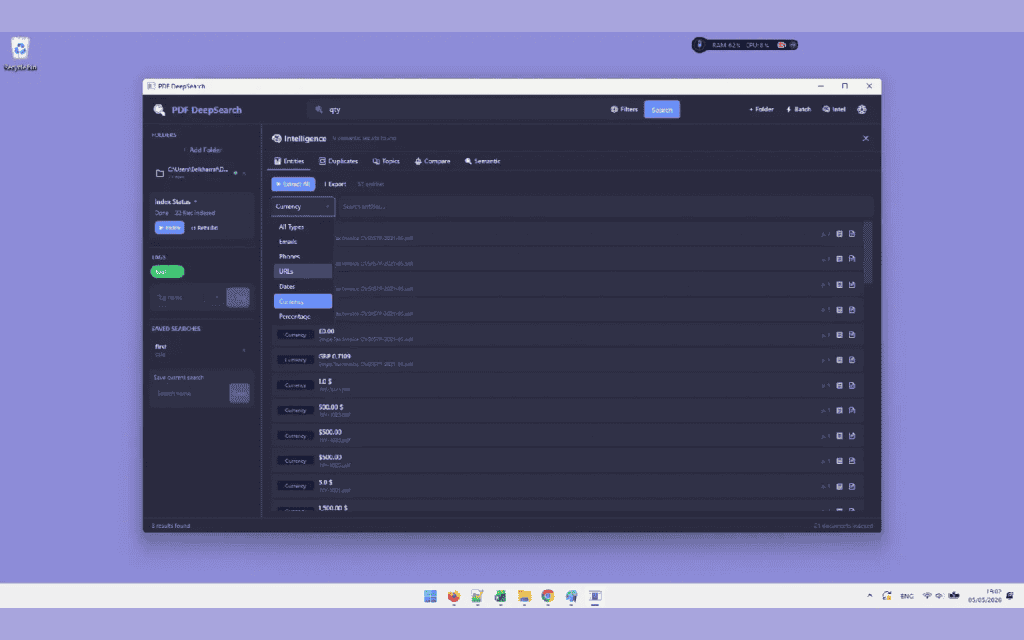This screenshot has height=640, width=1024.
Task: Click open-file icon on 5.0 $ row
Action: click(x=852, y=487)
